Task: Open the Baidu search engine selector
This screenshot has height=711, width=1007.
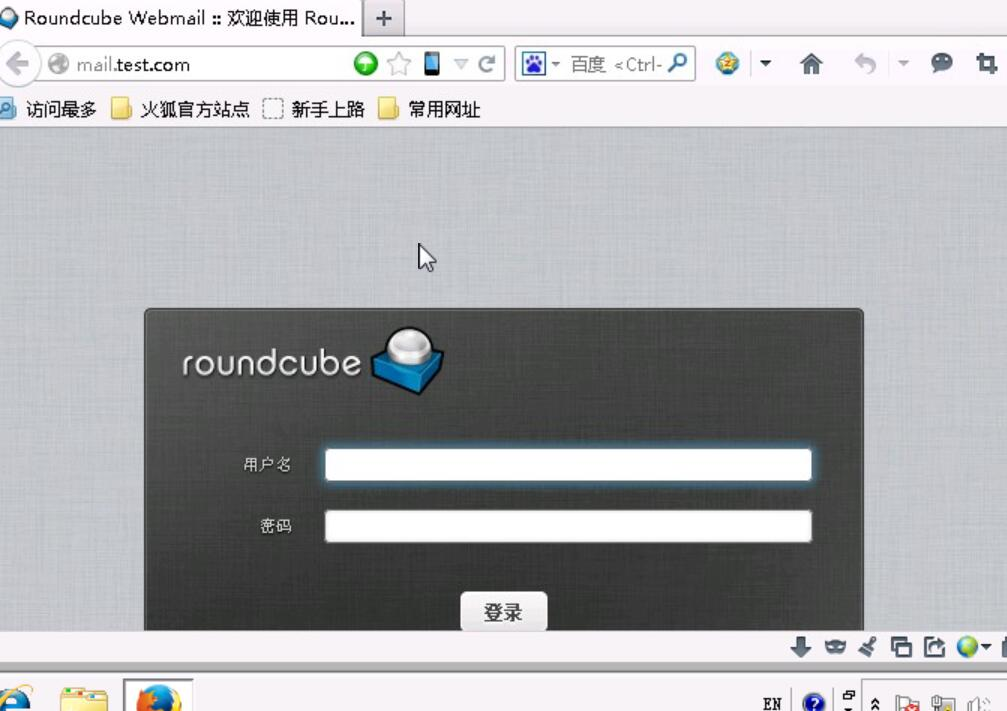Action: pos(540,64)
